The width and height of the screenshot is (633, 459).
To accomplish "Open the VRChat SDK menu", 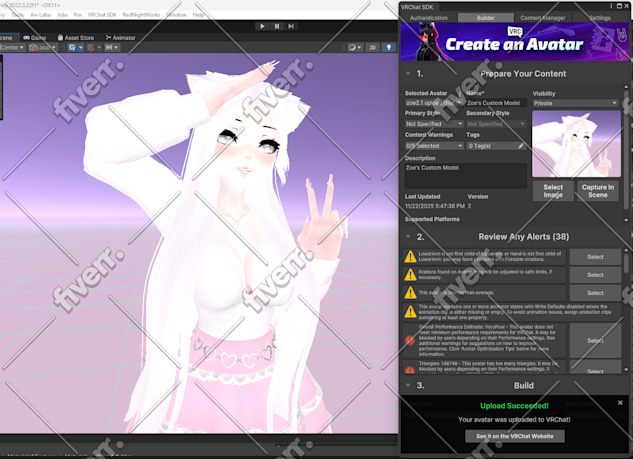I will [x=102, y=15].
